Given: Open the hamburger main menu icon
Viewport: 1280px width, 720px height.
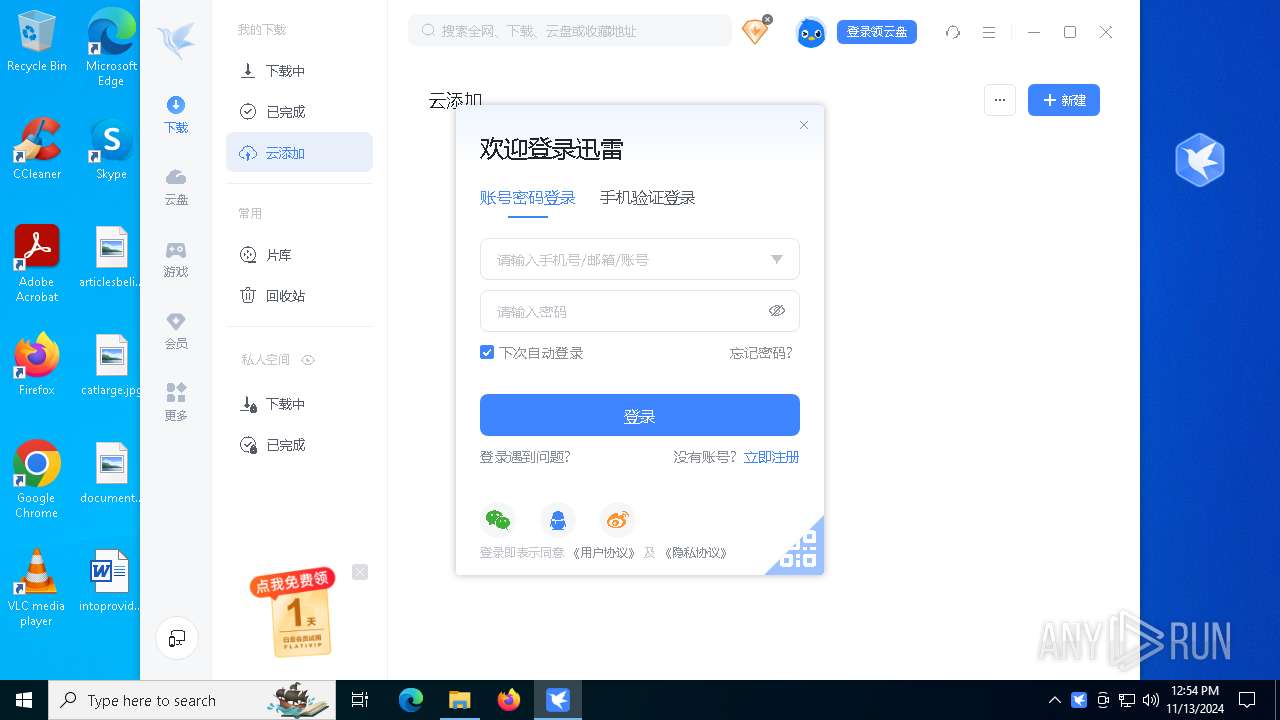Looking at the screenshot, I should tap(989, 32).
